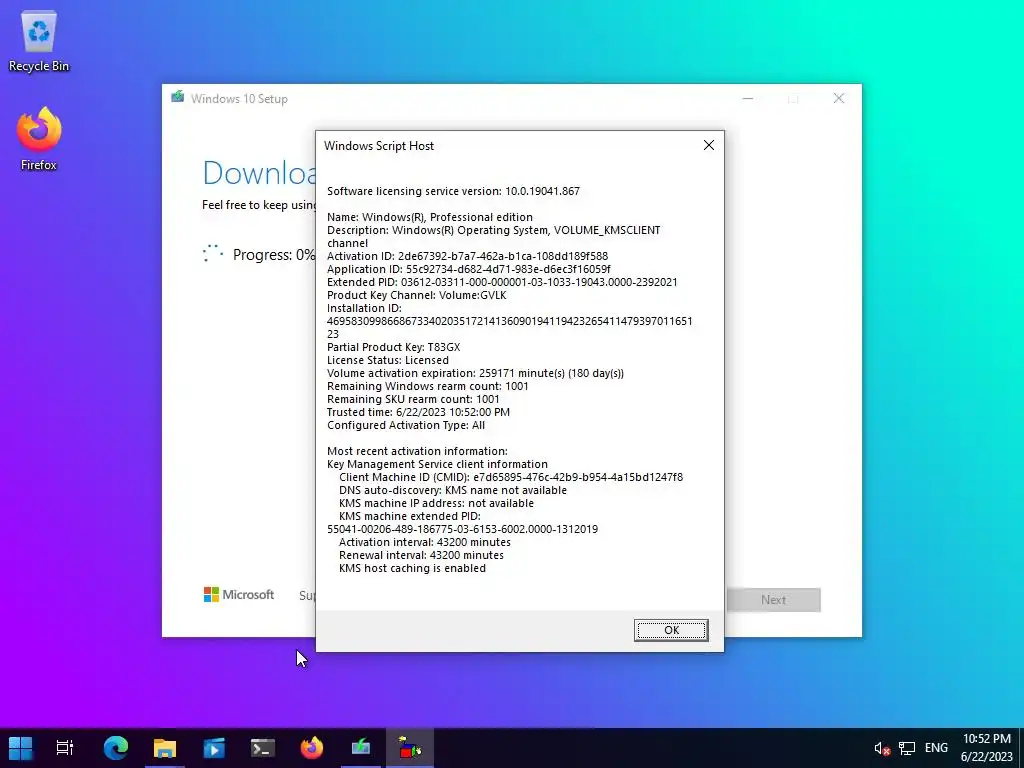Click the software licensing service version line
Image resolution: width=1024 pixels, height=768 pixels.
point(453,191)
